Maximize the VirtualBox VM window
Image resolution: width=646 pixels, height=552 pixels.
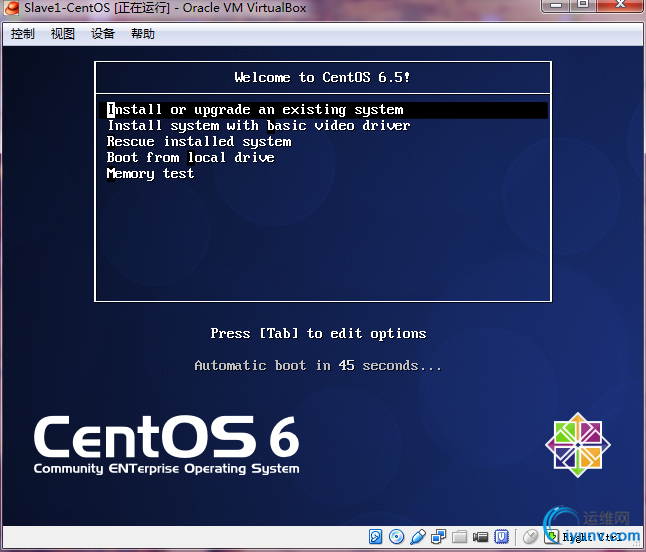pos(583,5)
